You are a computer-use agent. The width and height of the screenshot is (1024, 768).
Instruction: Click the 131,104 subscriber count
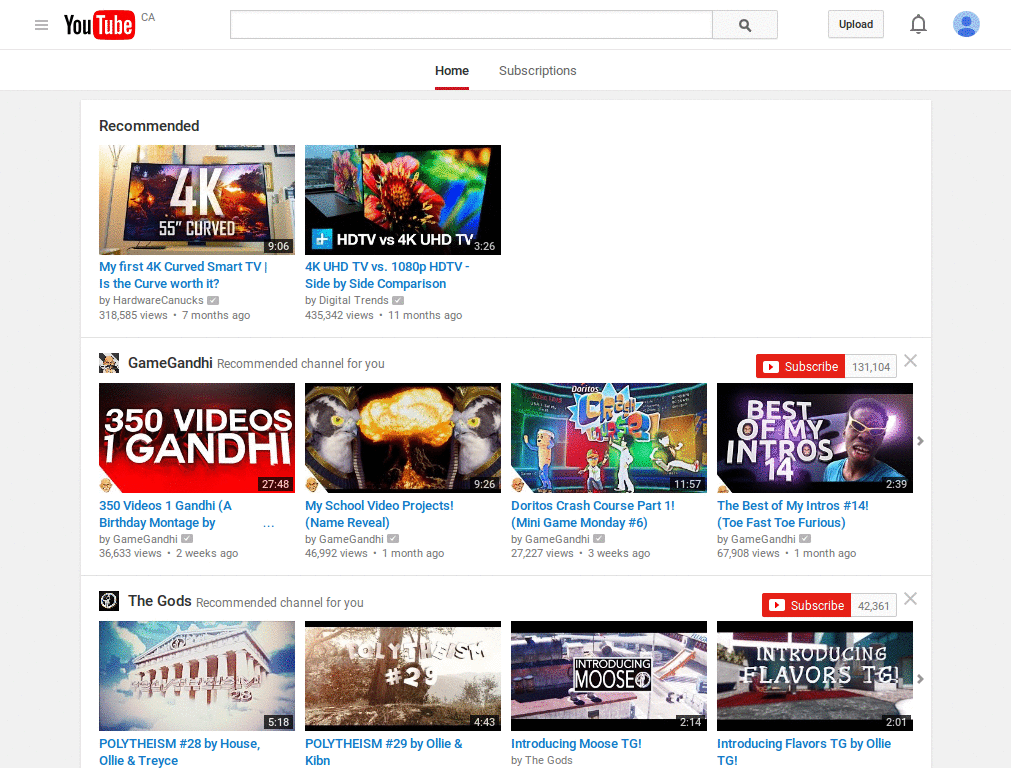pos(871,367)
